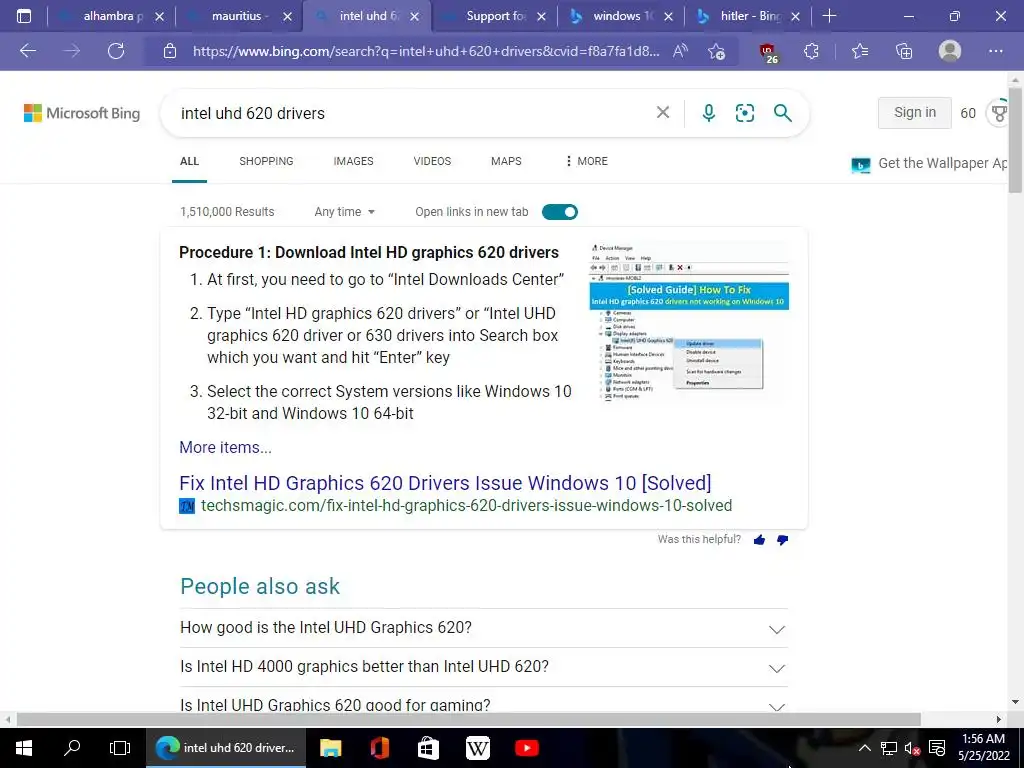Screen dimensions: 1024x768
Task: Open the Any time filter dropdown
Action: tap(344, 212)
